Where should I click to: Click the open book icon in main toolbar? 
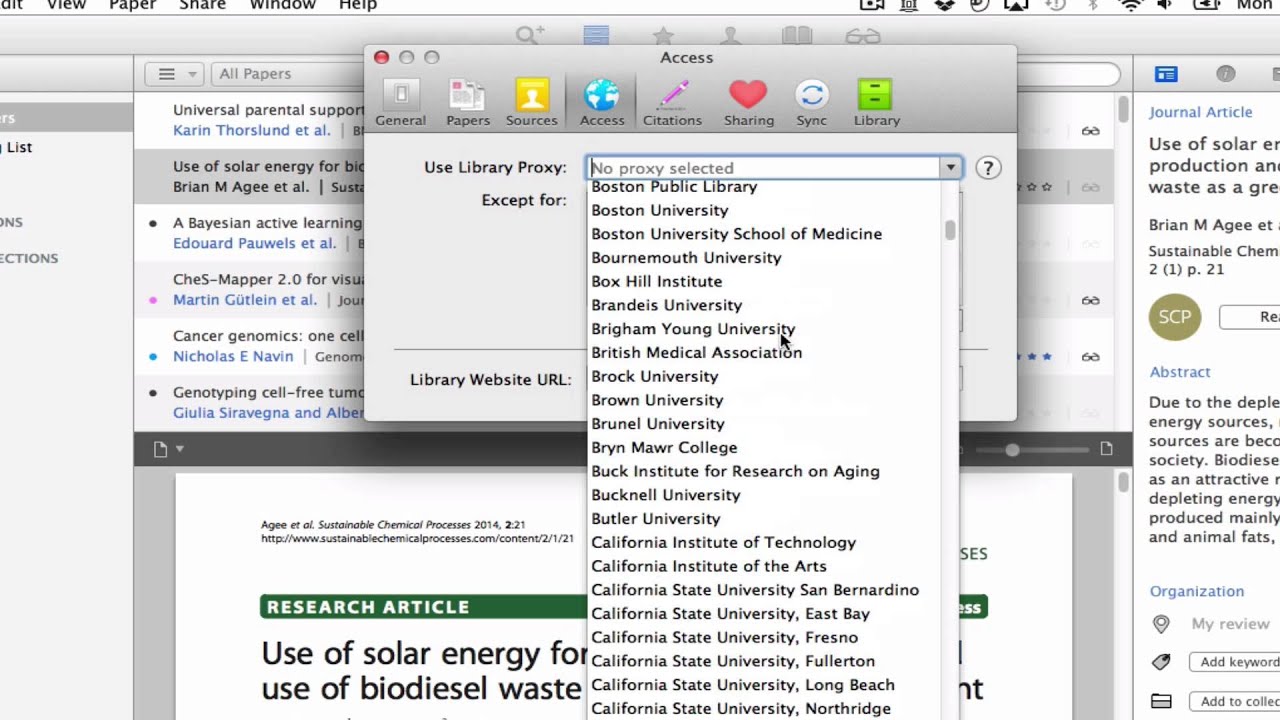[x=797, y=37]
